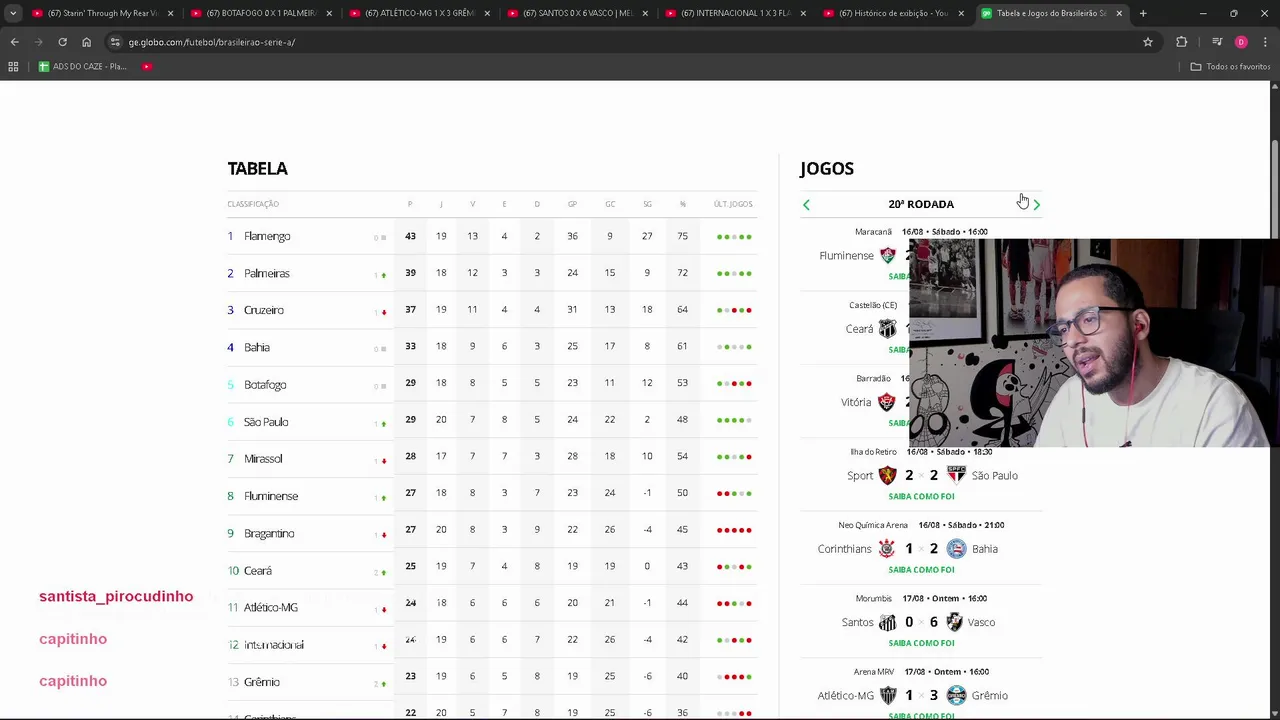Image resolution: width=1280 pixels, height=720 pixels.
Task: Click the ÚLT. JOGOS column header
Action: 733,204
